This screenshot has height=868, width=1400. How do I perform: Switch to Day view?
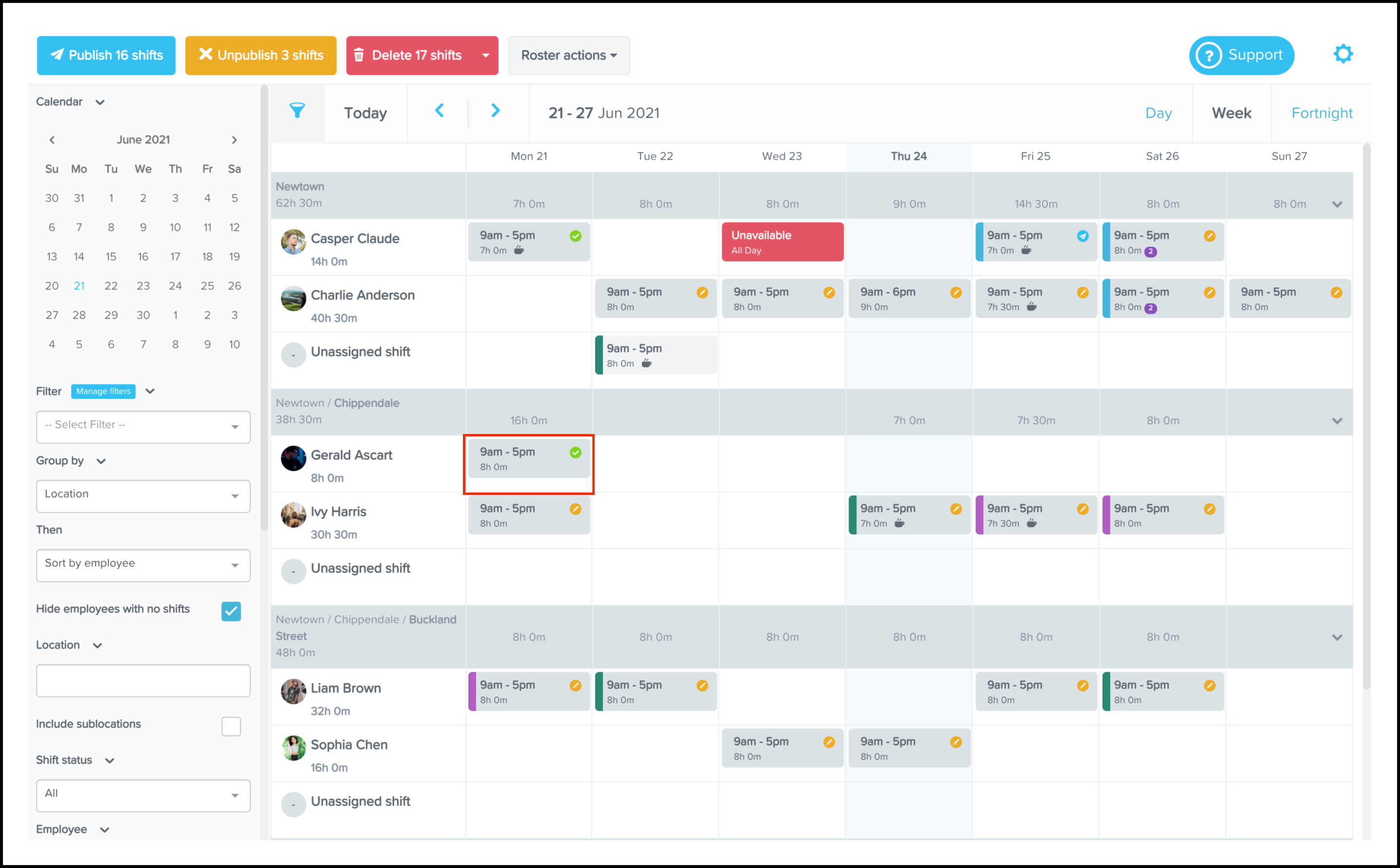coord(1158,113)
